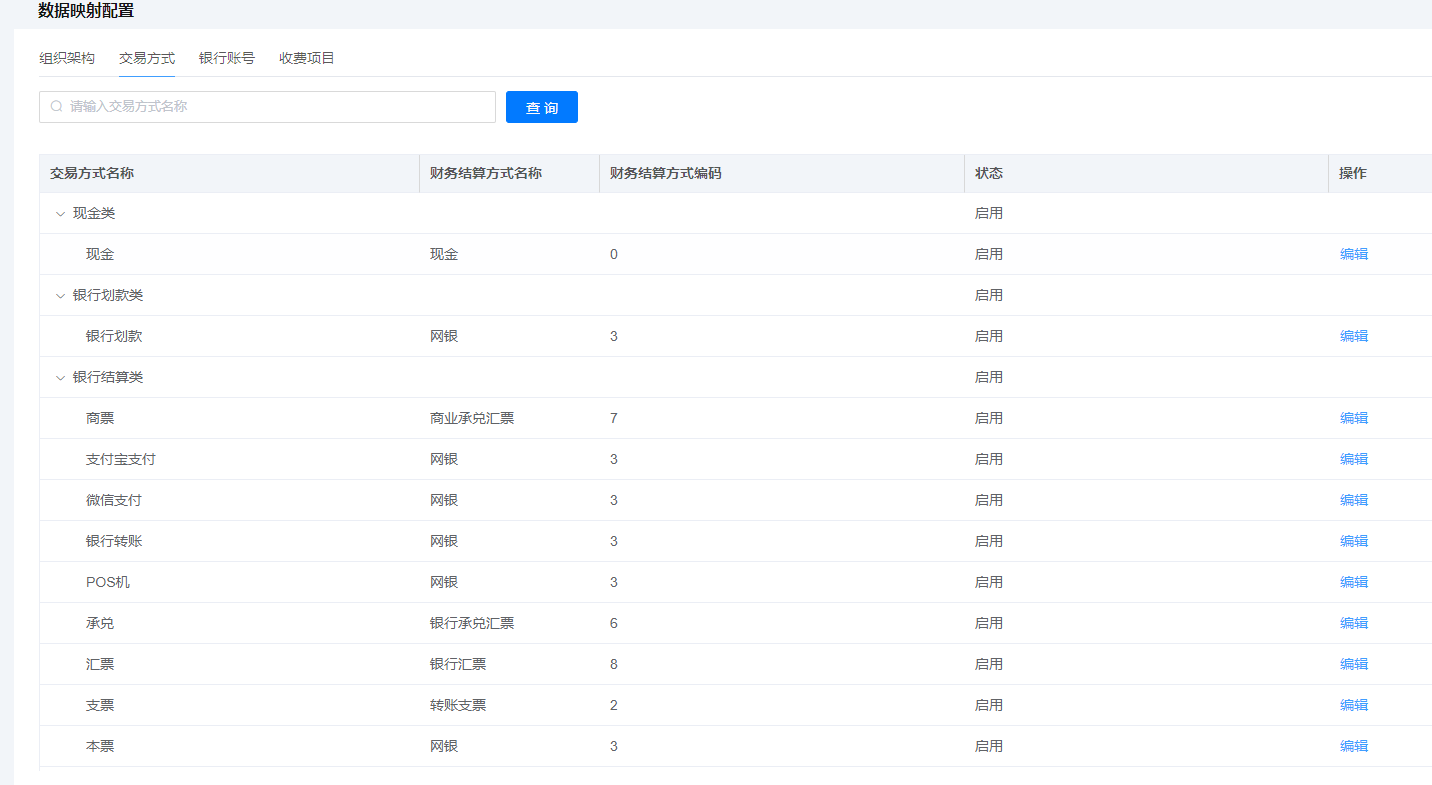The image size is (1432, 785).
Task: Edit the POS机 row
Action: 1354,582
